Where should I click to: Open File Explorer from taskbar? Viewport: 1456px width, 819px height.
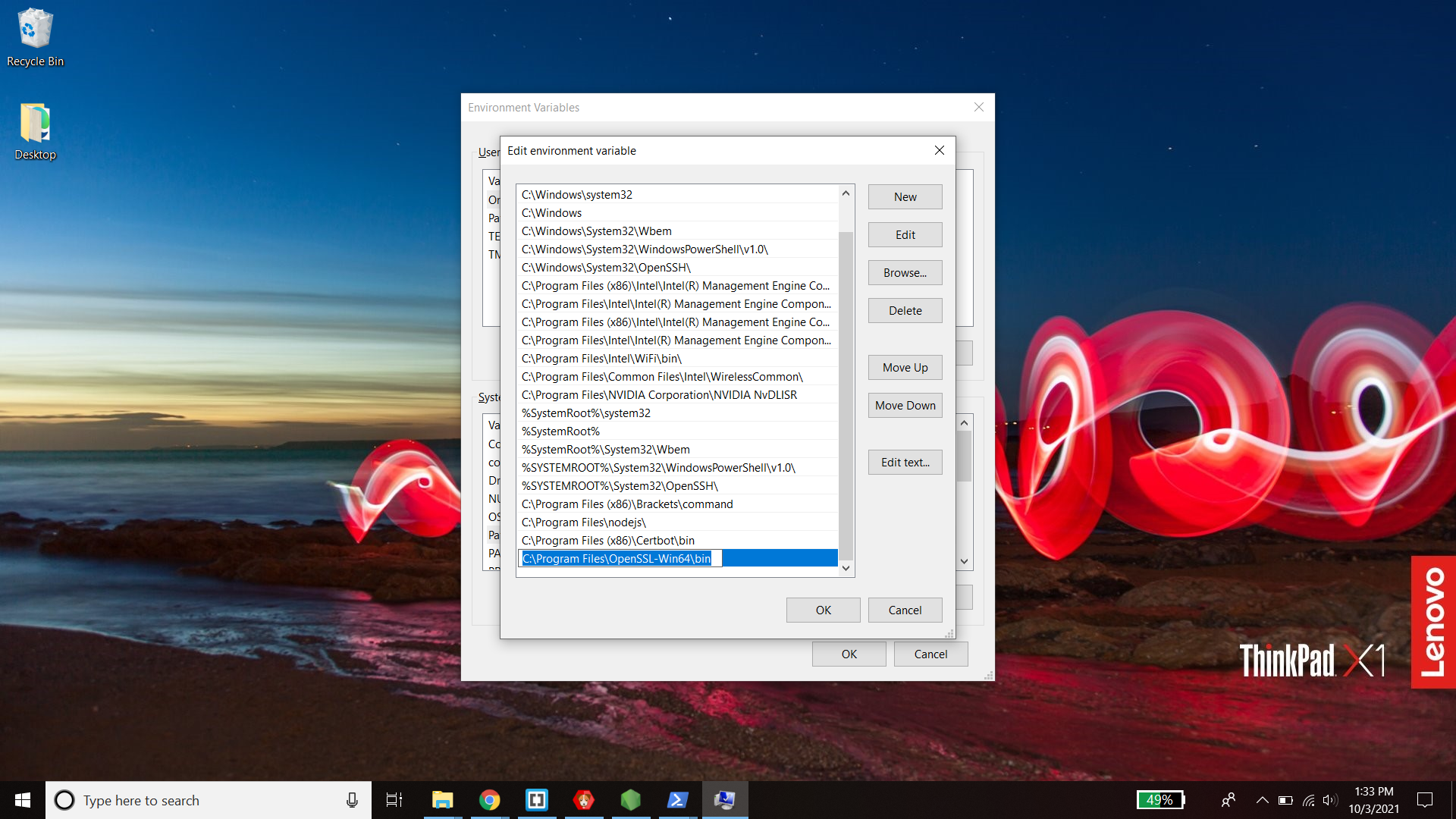click(x=442, y=800)
